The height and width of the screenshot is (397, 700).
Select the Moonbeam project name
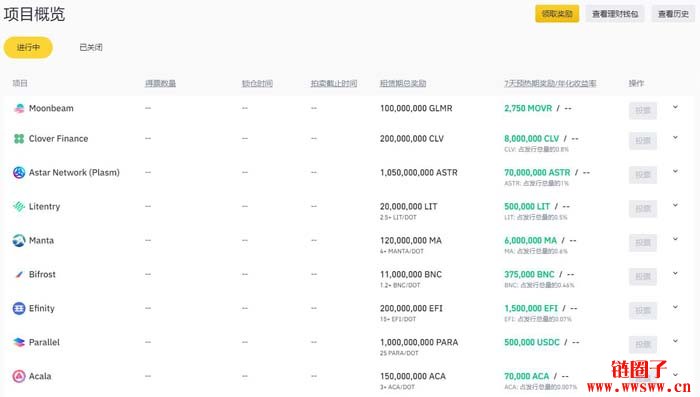(x=51, y=109)
